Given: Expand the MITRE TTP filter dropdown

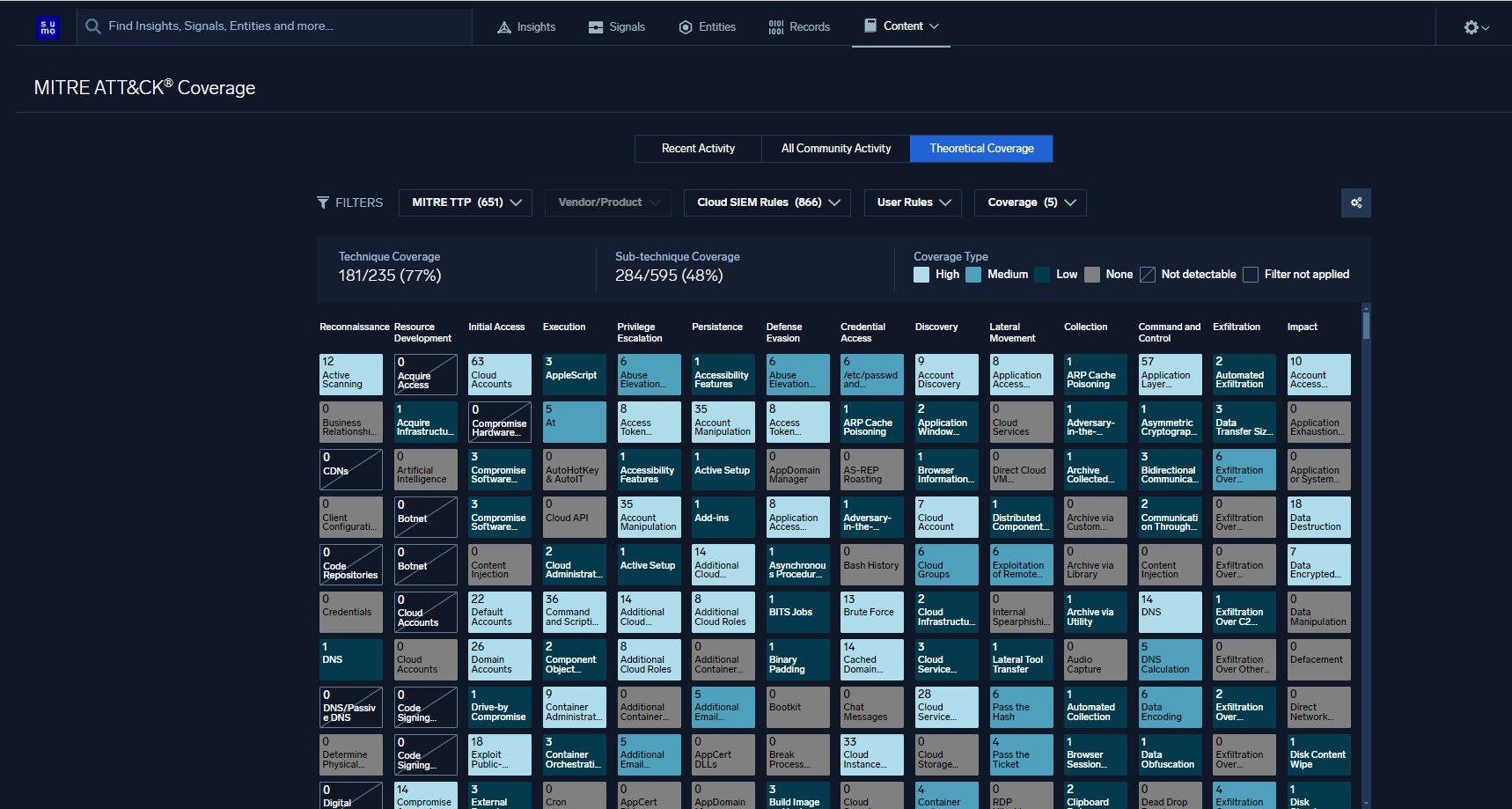Looking at the screenshot, I should 465,202.
